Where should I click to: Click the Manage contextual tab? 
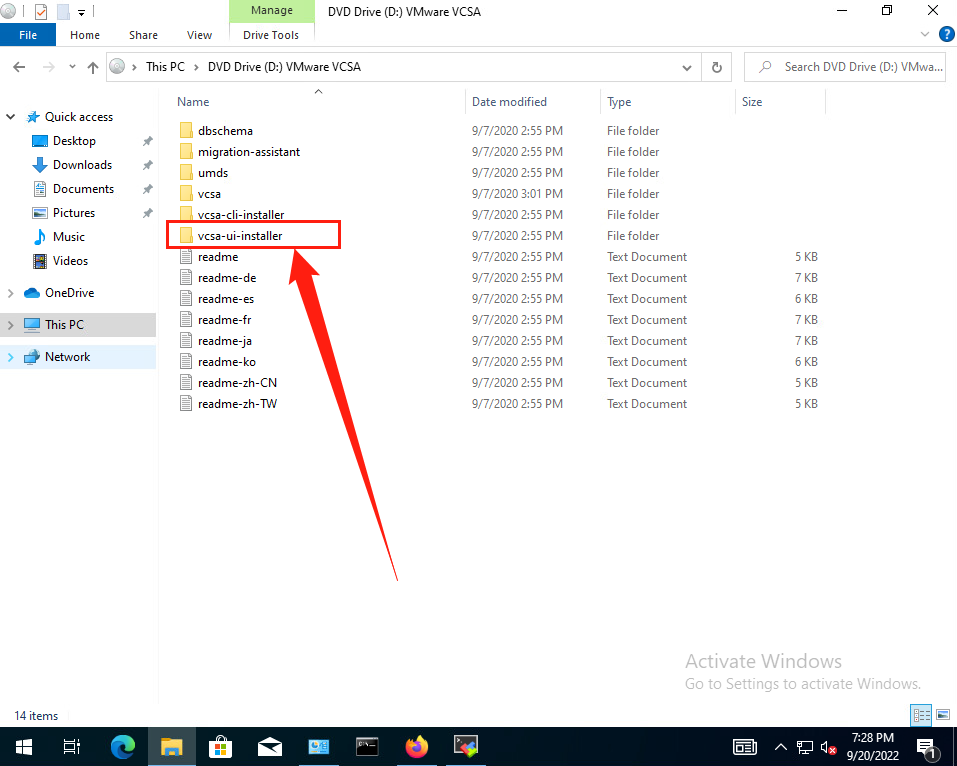pyautogui.click(x=272, y=10)
